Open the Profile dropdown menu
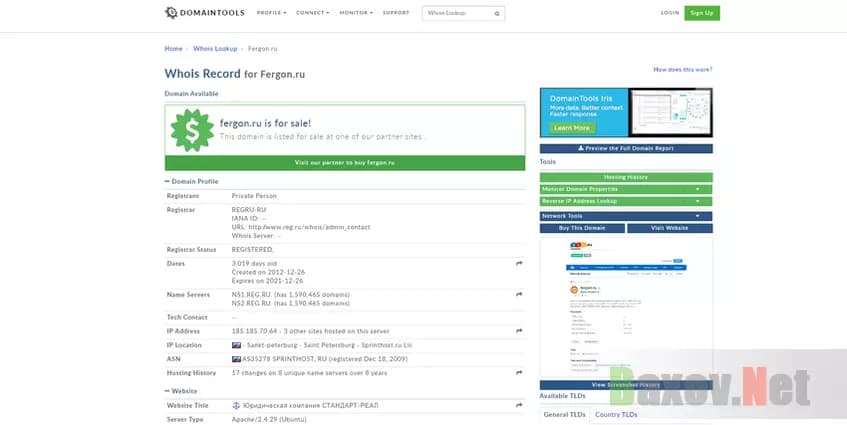 point(271,13)
